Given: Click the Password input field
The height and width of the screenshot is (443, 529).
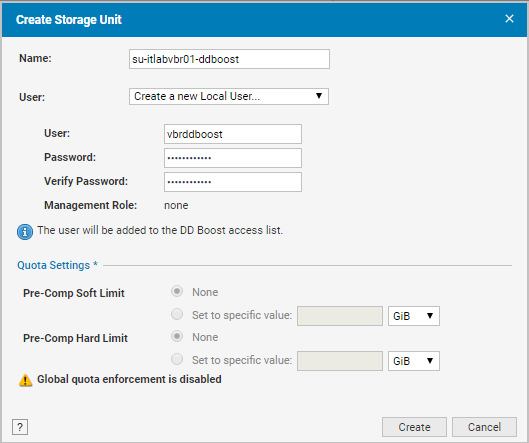Looking at the screenshot, I should pos(233,158).
